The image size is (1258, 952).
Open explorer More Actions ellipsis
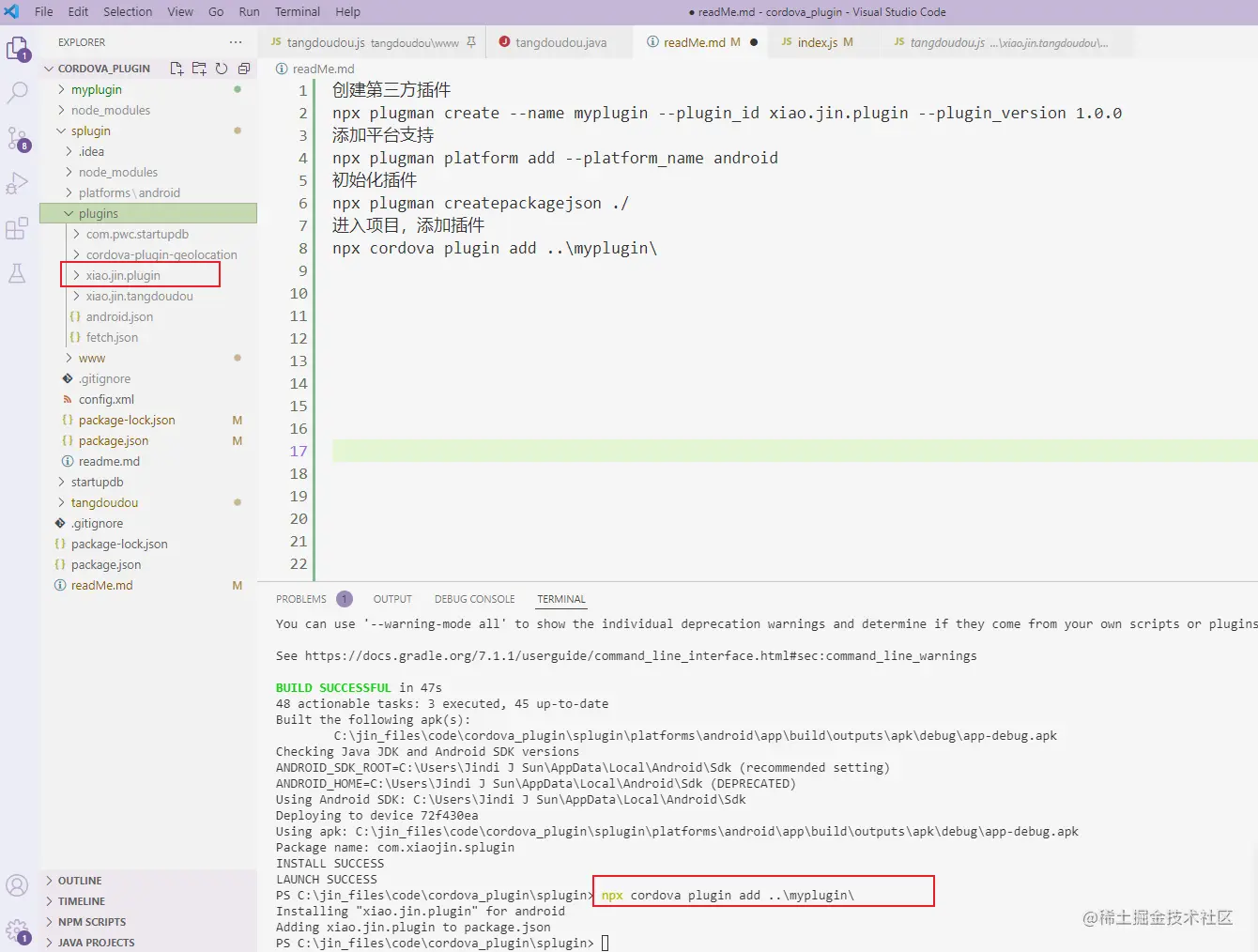[x=236, y=42]
